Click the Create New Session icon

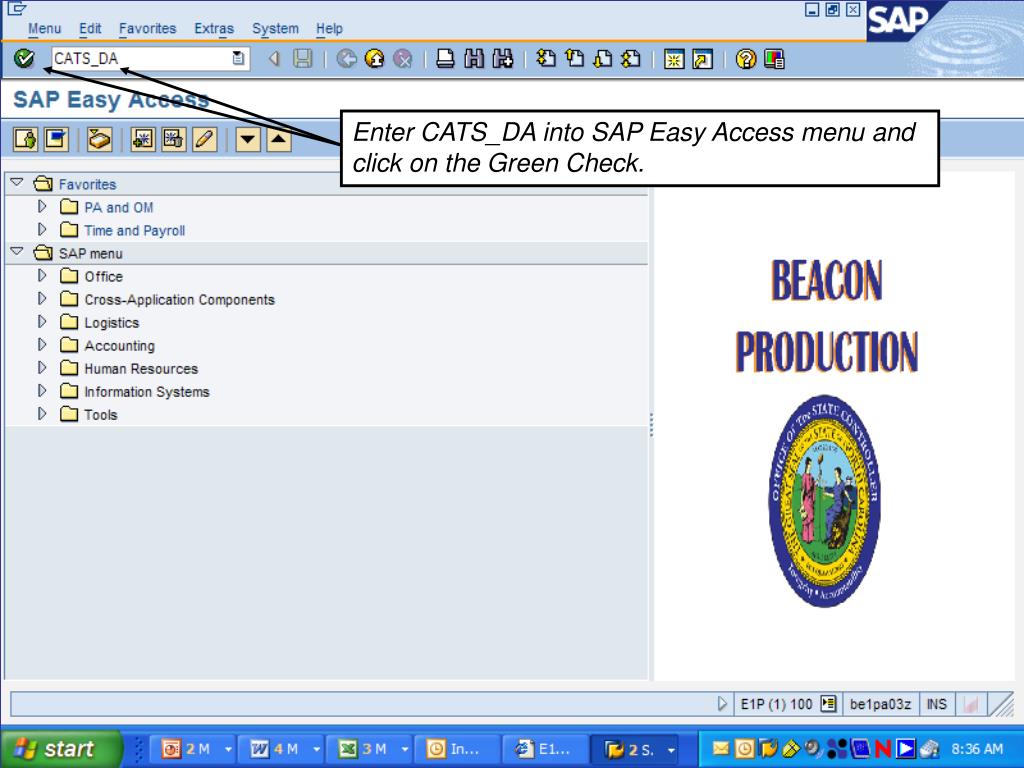pyautogui.click(x=674, y=59)
